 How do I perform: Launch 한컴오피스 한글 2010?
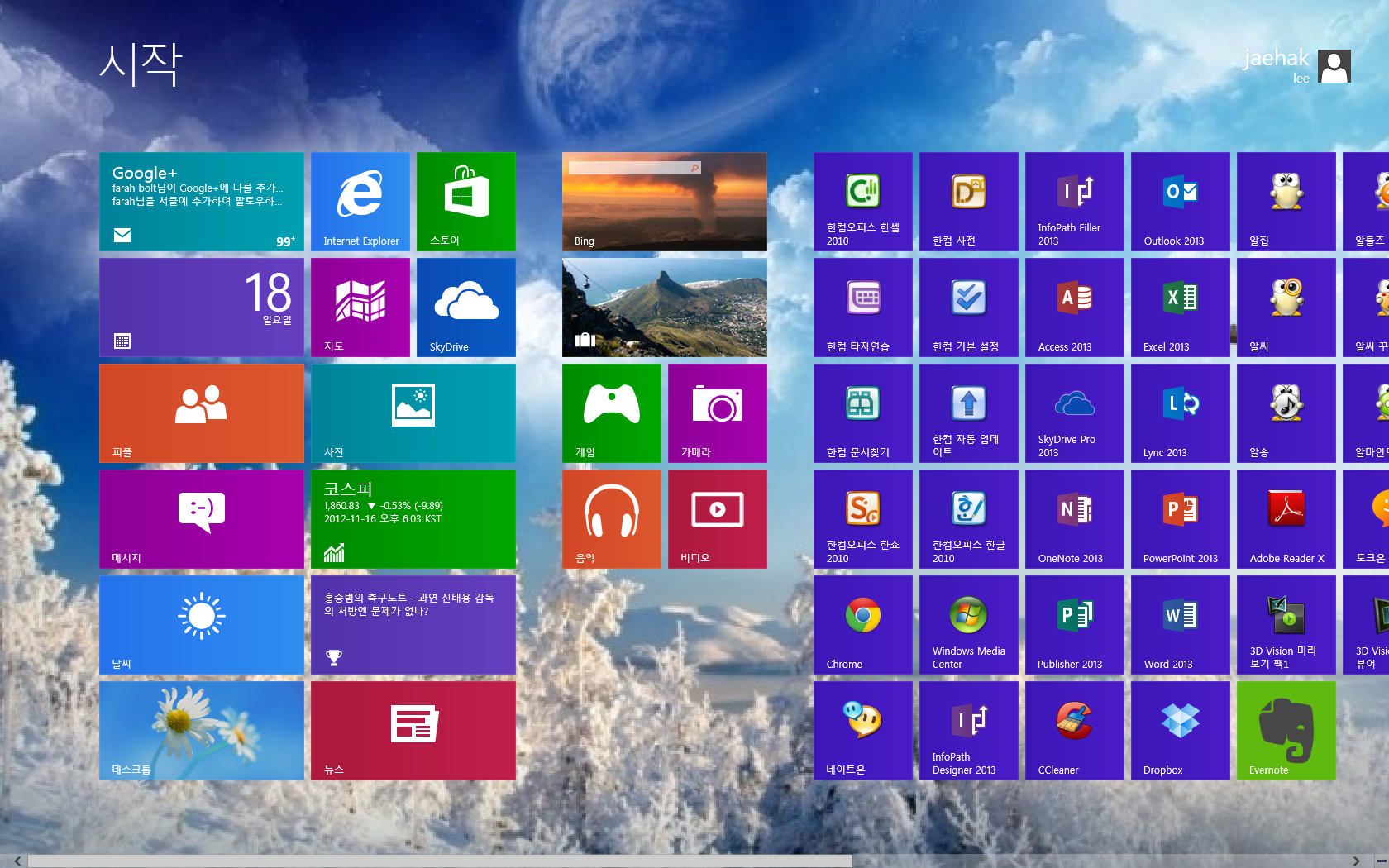click(x=969, y=519)
